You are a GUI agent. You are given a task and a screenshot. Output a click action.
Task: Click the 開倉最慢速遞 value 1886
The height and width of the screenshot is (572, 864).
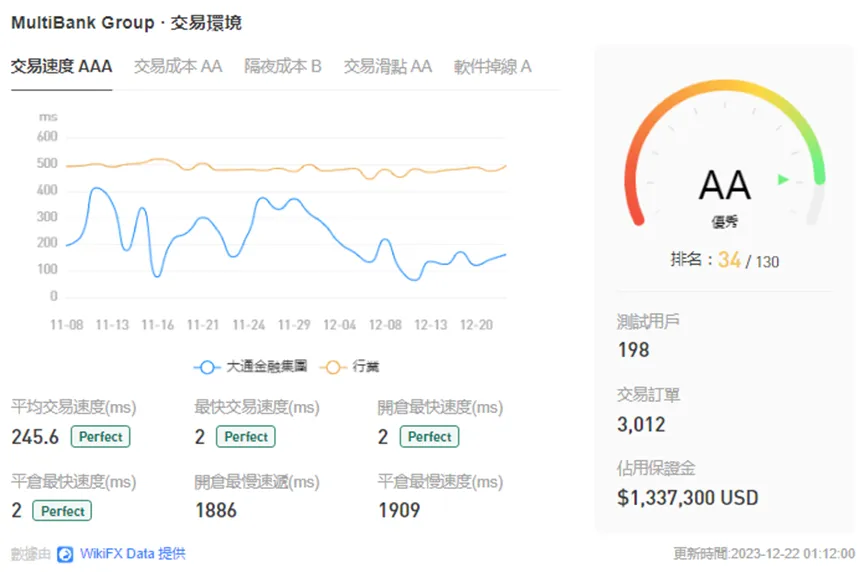216,510
